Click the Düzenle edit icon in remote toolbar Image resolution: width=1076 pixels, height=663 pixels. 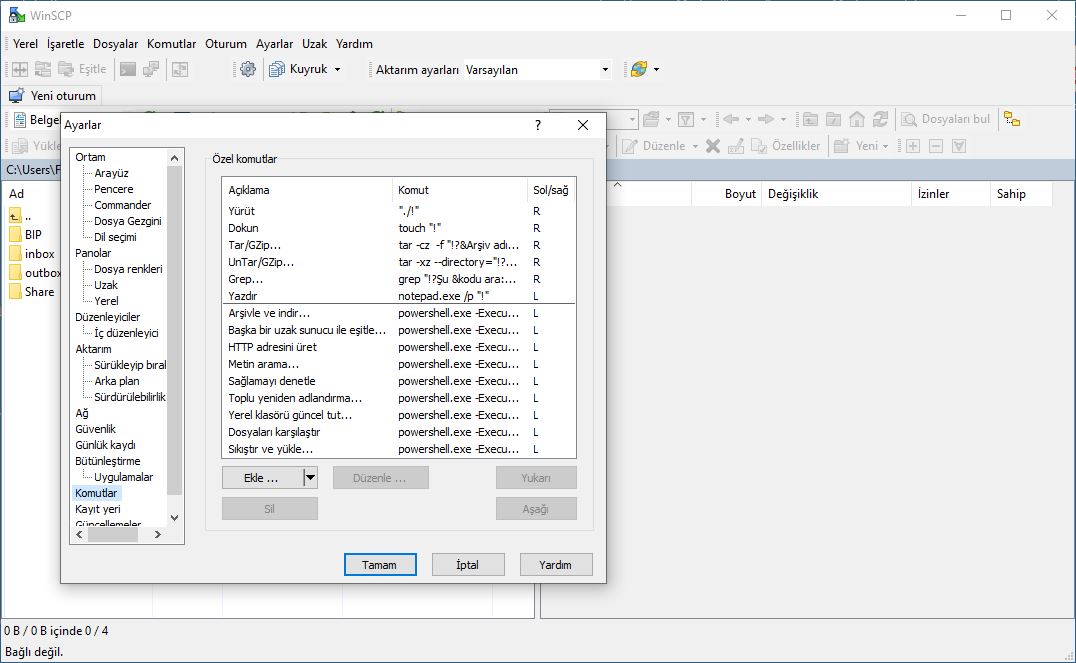pyautogui.click(x=630, y=146)
